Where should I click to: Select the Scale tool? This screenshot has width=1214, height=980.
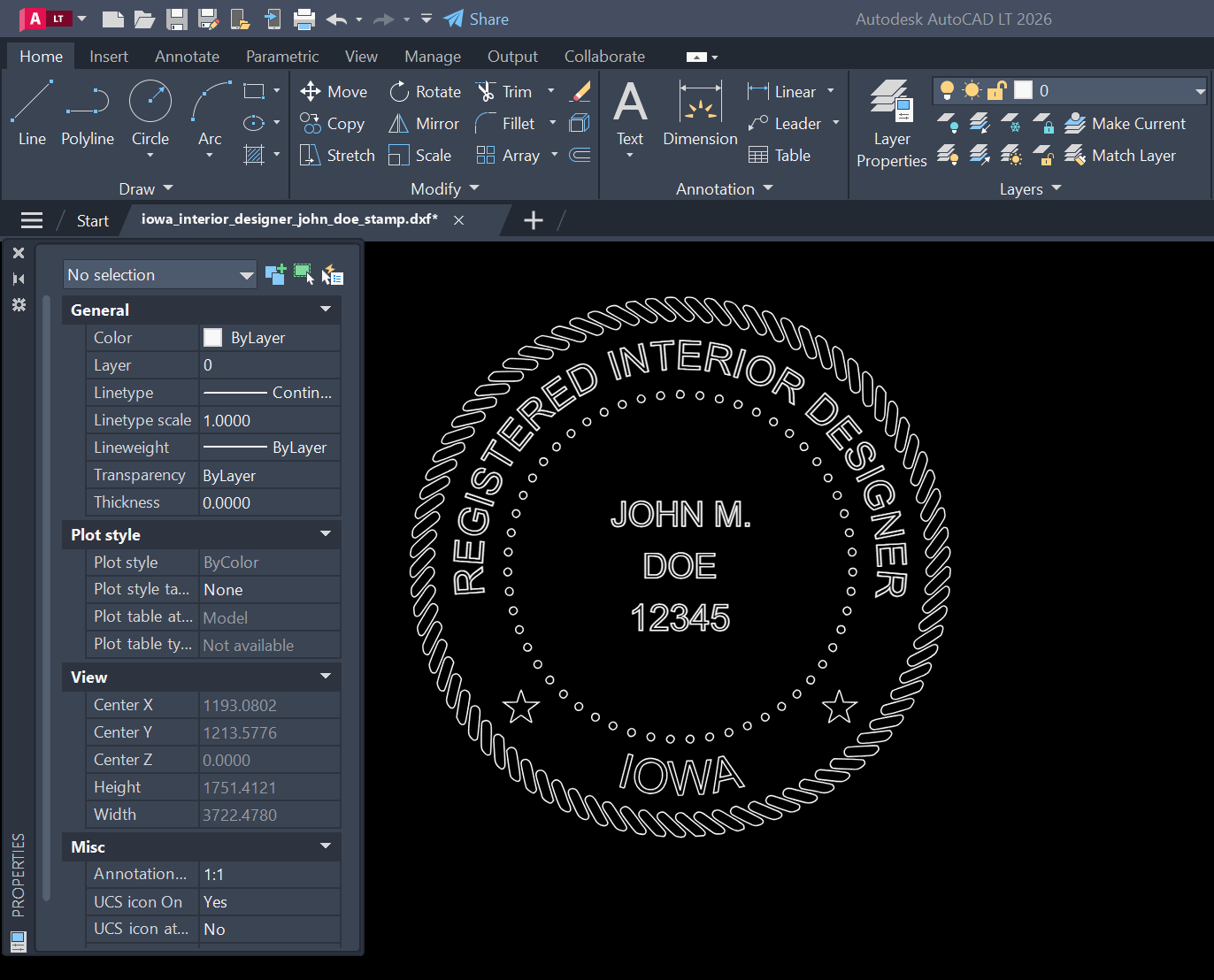tap(420, 155)
